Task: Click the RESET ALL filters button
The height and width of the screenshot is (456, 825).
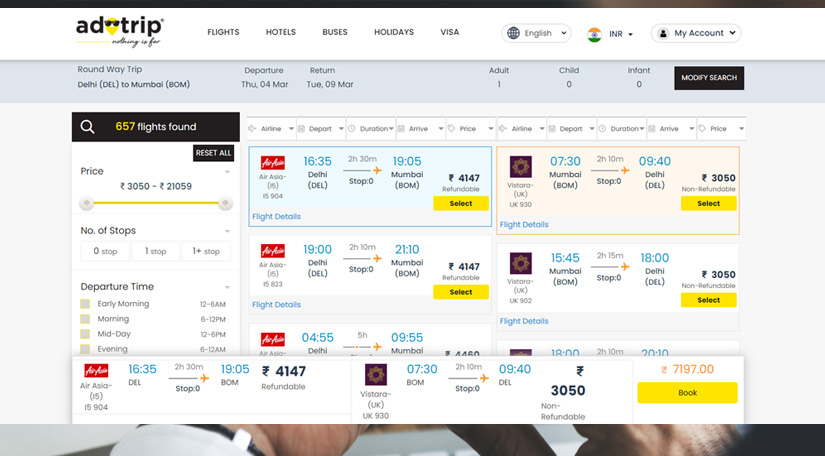Action: pos(213,153)
